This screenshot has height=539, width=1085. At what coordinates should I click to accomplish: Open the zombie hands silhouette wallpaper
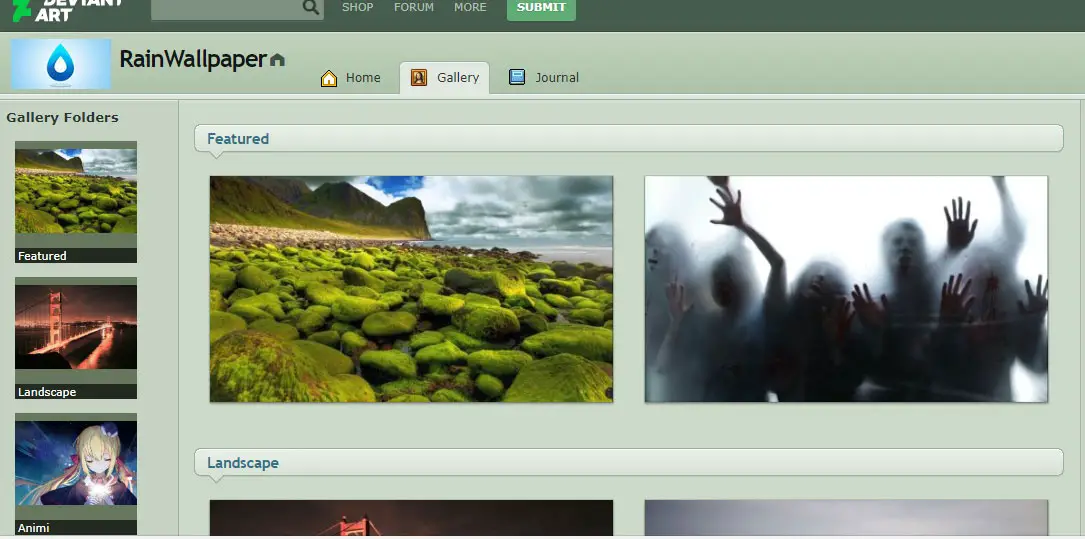point(846,289)
